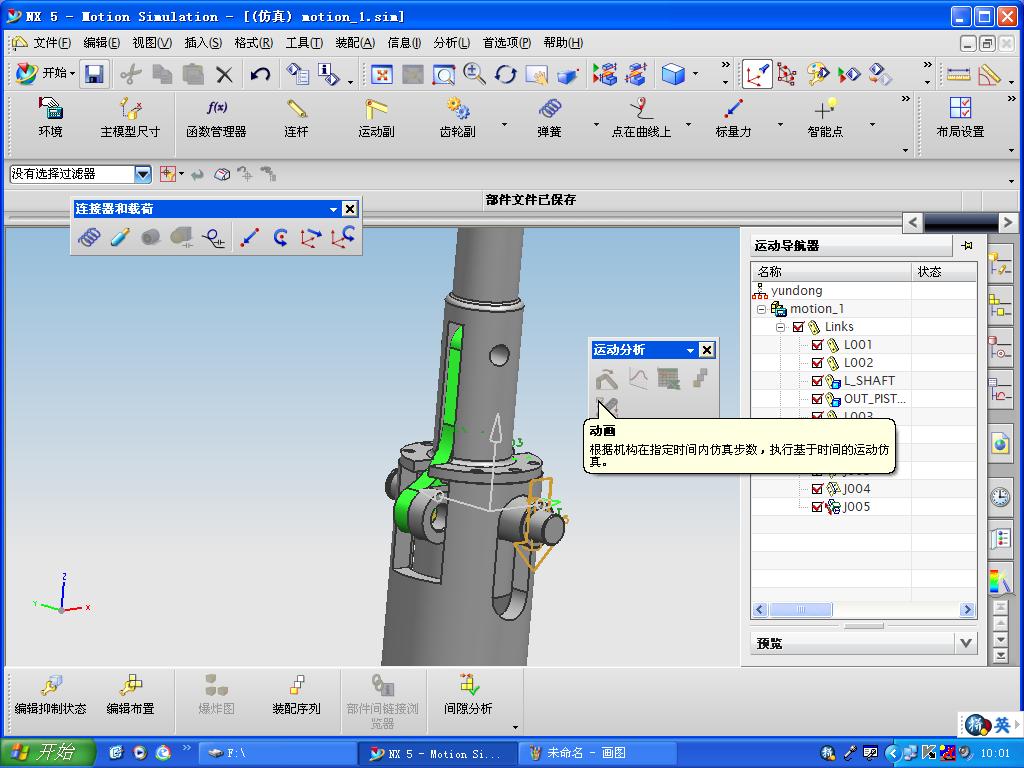Close the 连接器和载荷 toolbar

coord(350,209)
